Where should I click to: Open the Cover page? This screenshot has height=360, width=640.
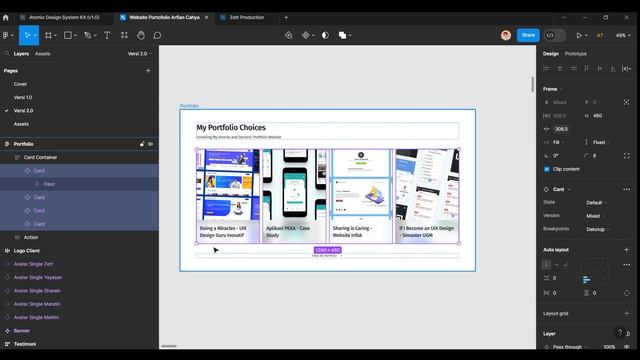(x=20, y=84)
